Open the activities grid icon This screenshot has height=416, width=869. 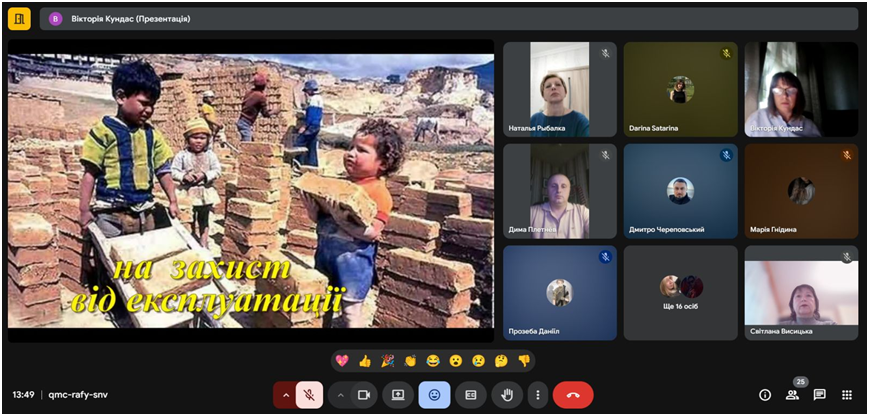[846, 395]
